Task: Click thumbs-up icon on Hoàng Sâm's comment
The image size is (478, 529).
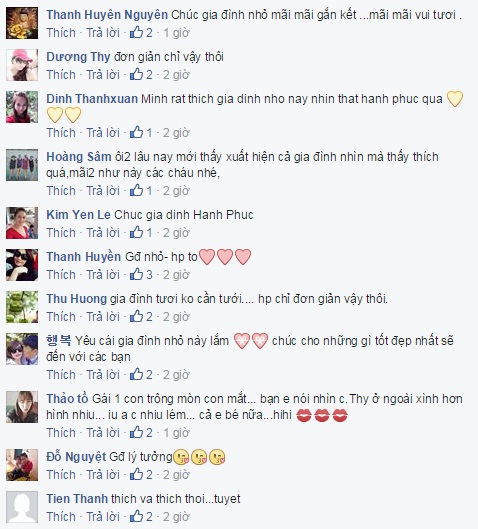Action: pyautogui.click(x=137, y=190)
